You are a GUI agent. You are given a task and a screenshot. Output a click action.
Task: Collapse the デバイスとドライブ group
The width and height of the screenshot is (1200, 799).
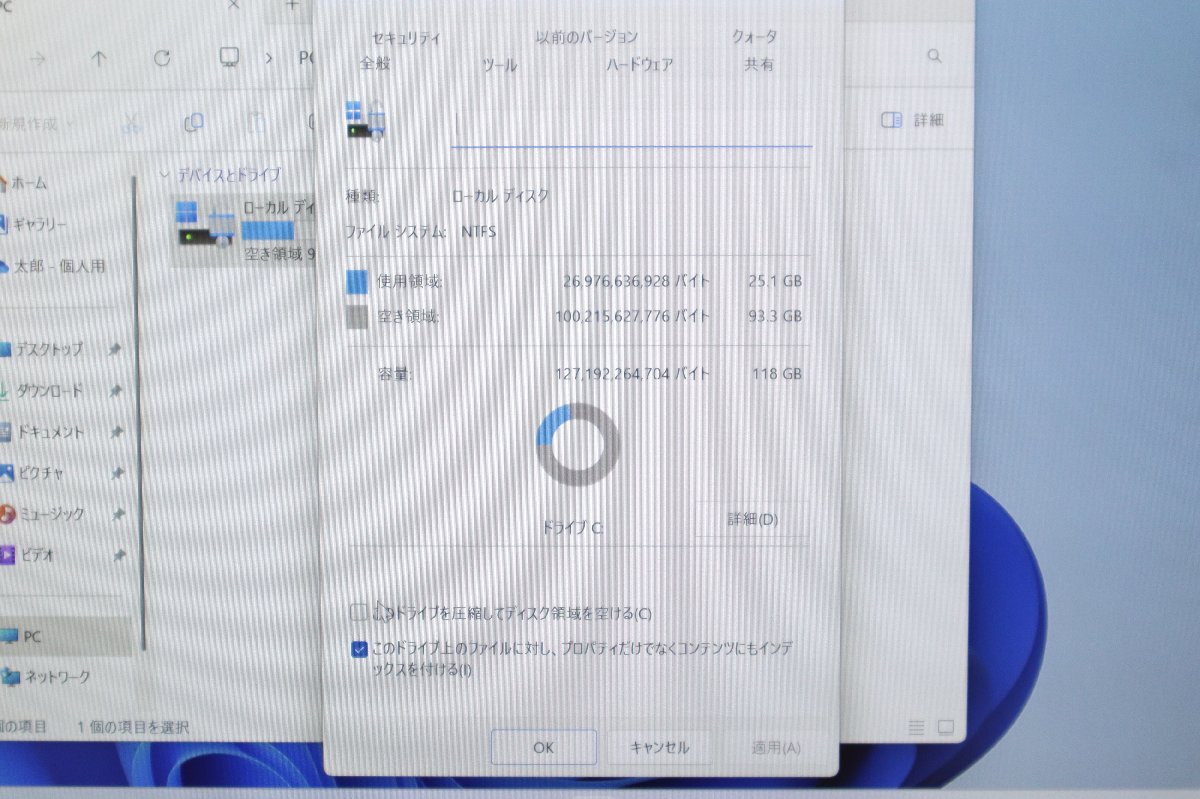[165, 174]
